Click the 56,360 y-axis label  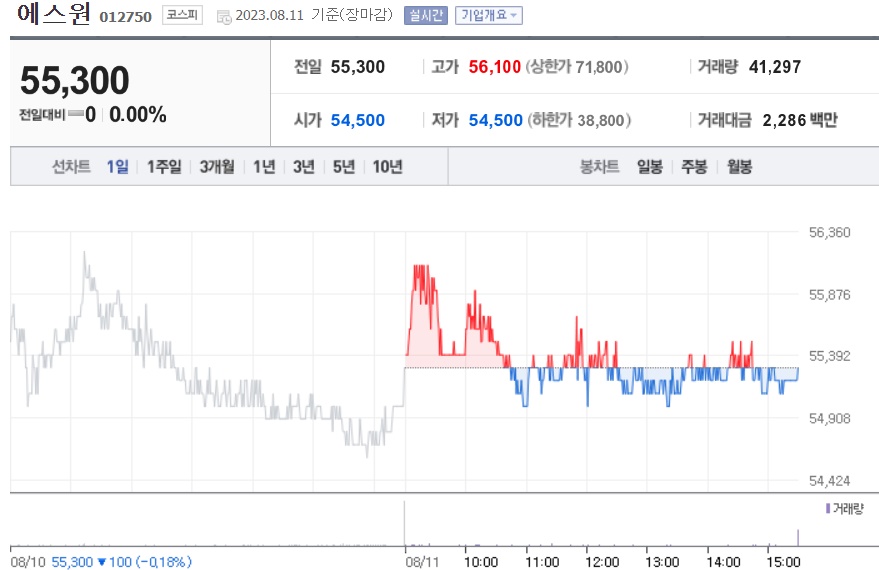coord(830,232)
